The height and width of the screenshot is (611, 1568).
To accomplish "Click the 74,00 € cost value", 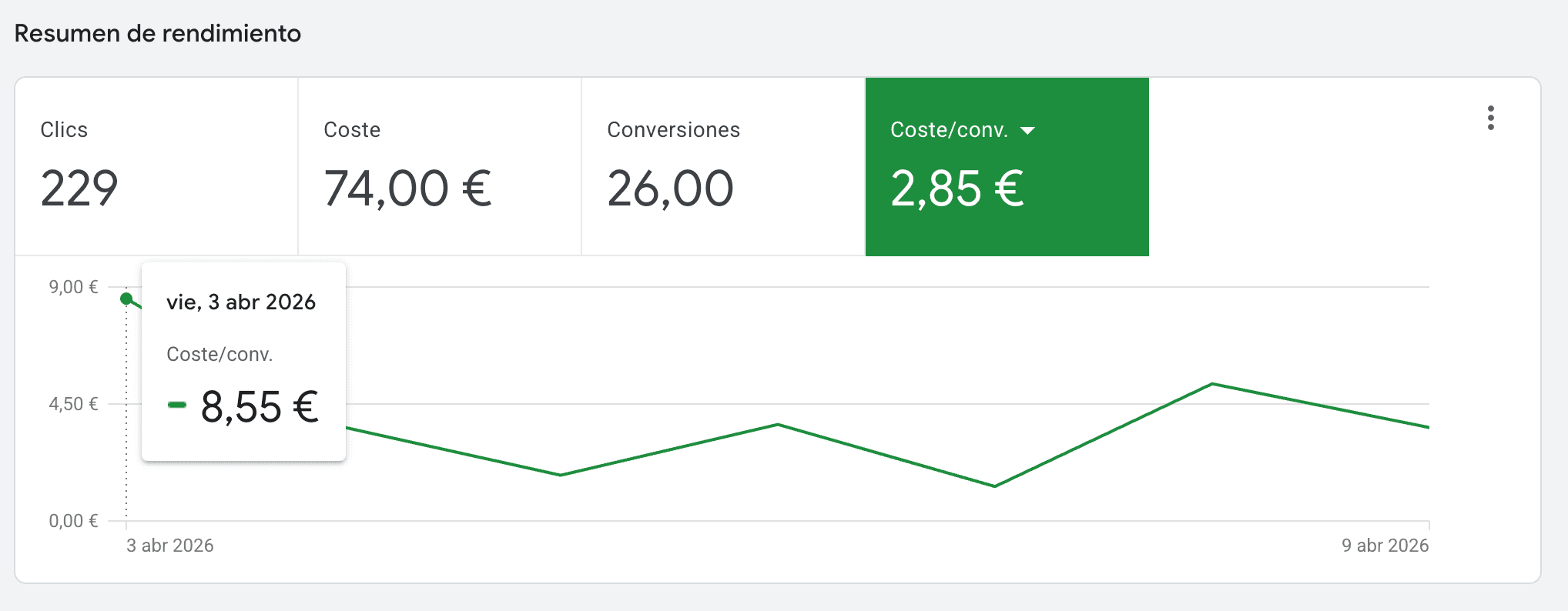I will pyautogui.click(x=407, y=189).
